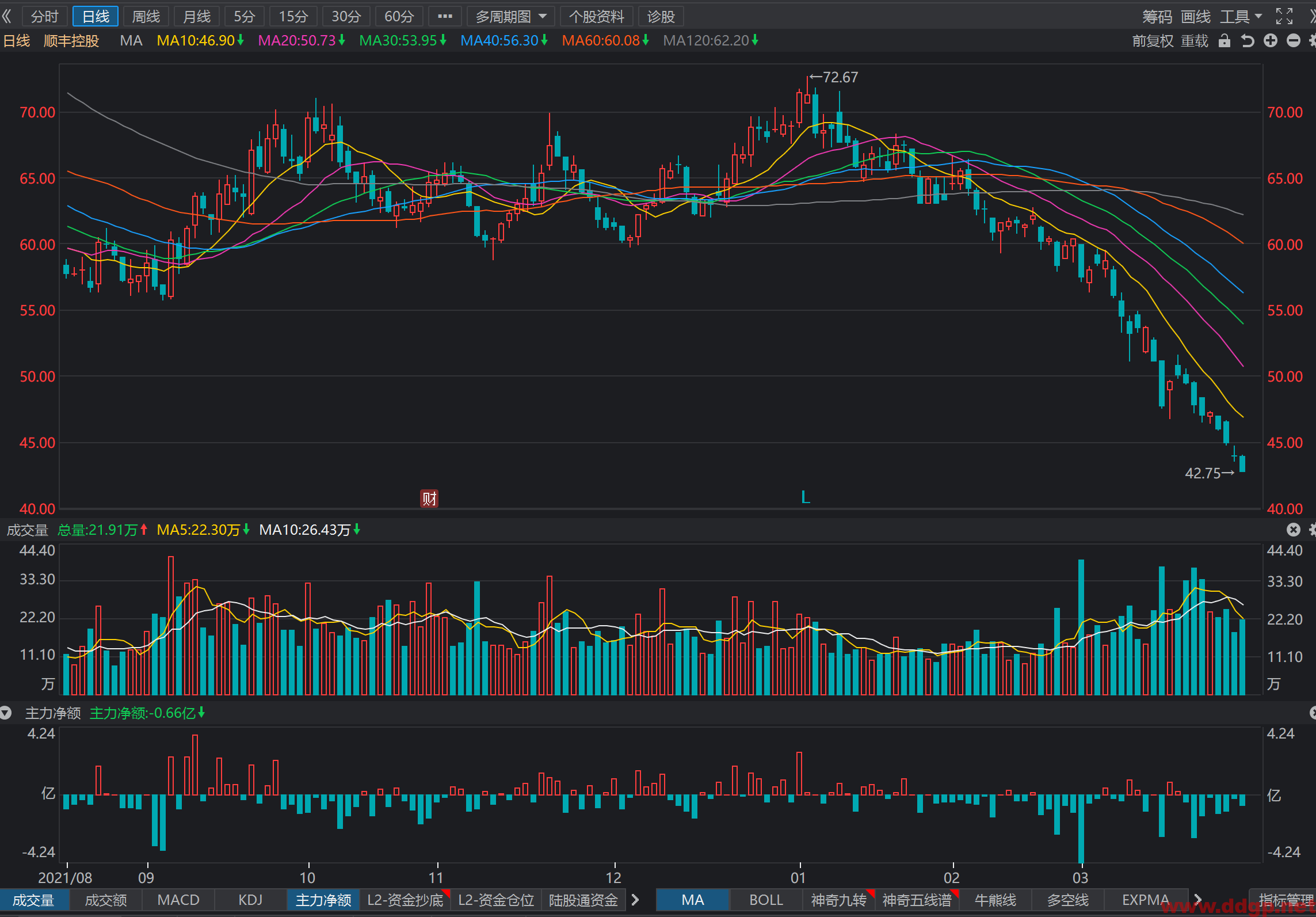Screen dimensions: 1316x917
Task: Open the 主力净额 indicator dropdown triangle
Action: (6, 713)
